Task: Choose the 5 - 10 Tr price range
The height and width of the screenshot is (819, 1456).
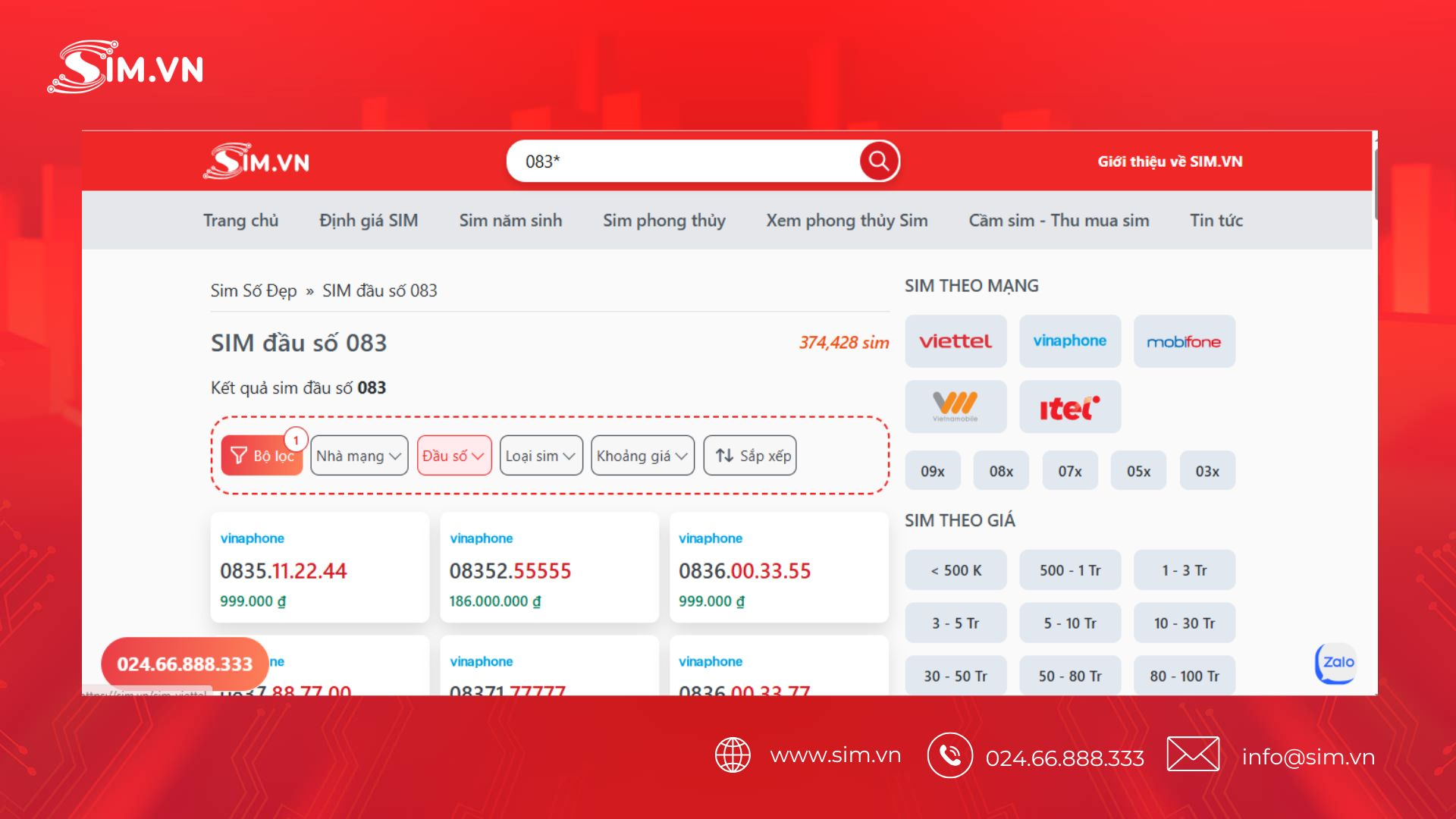Action: point(1069,623)
